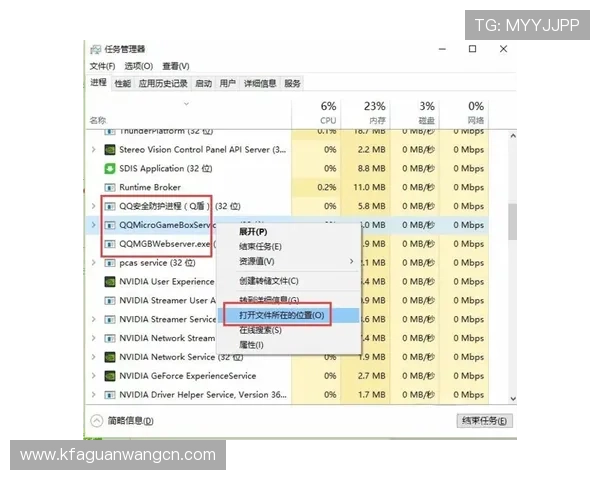600x480 pixels.
Task: Switch to the 启动 tab
Action: click(203, 83)
